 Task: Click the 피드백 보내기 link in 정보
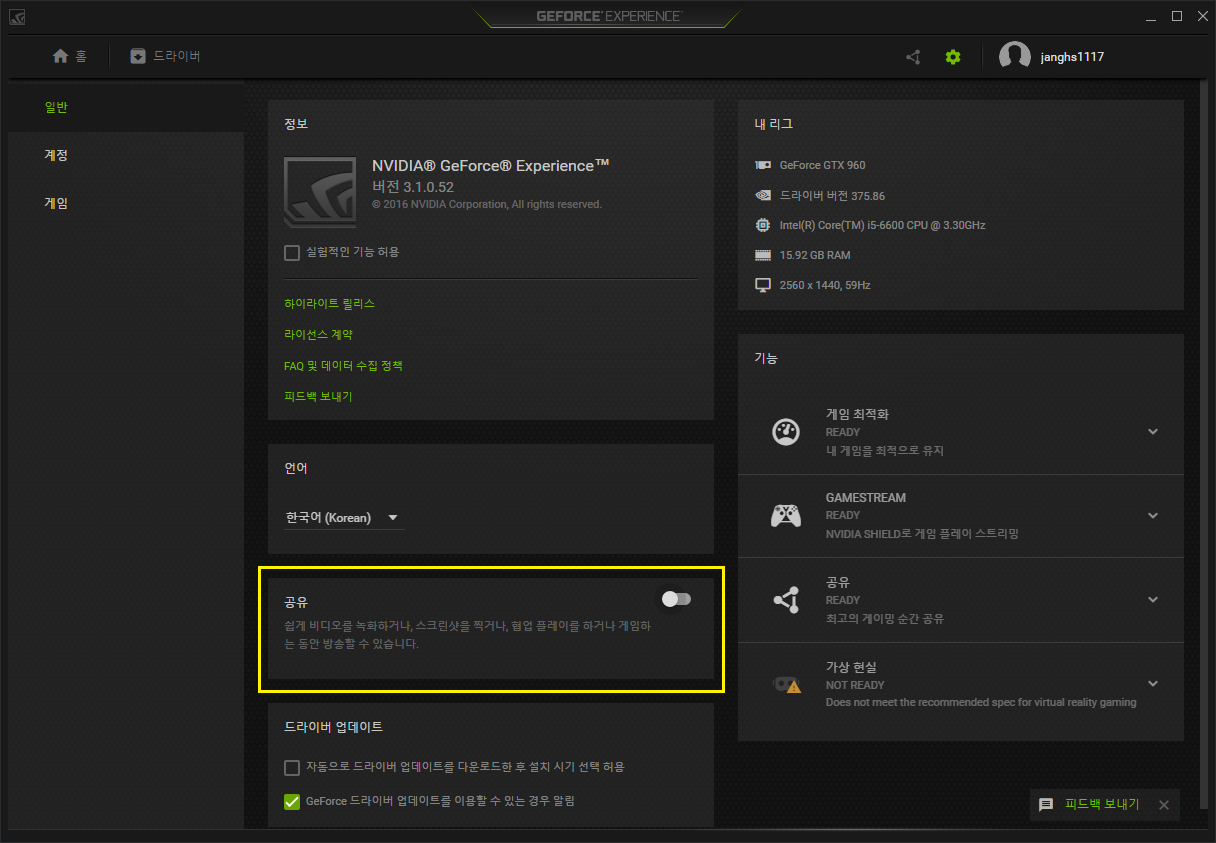318,397
